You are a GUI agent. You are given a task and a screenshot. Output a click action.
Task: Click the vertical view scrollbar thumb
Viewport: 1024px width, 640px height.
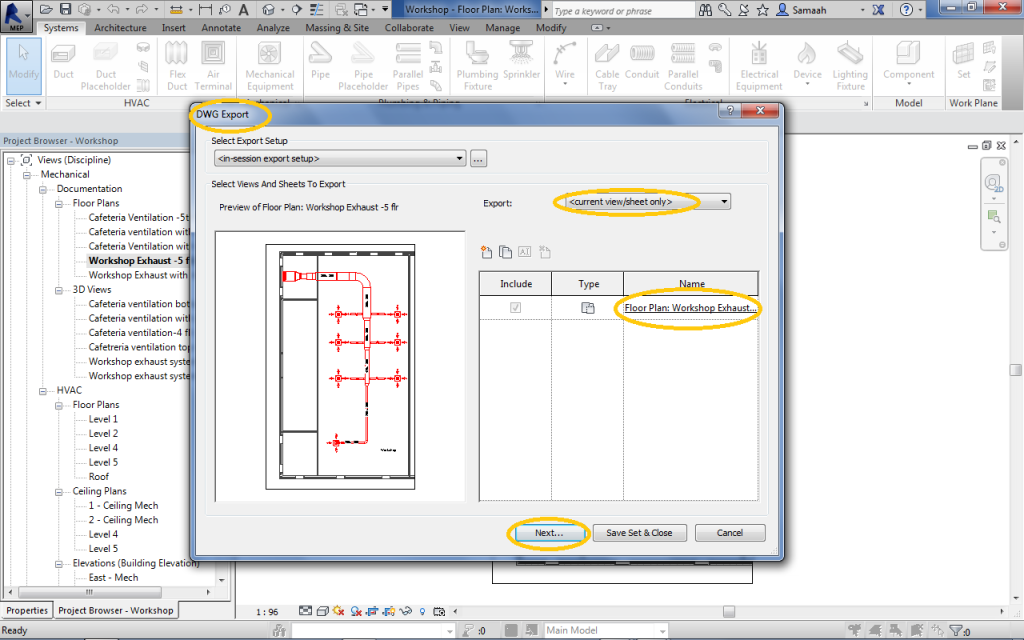[1016, 370]
